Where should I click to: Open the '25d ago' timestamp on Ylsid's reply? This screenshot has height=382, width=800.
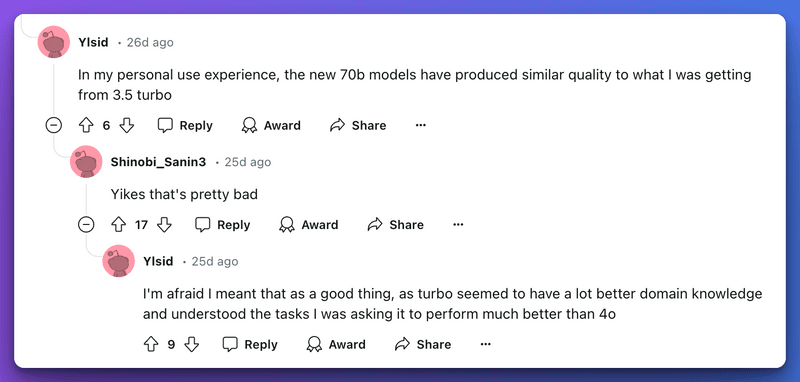tap(215, 262)
